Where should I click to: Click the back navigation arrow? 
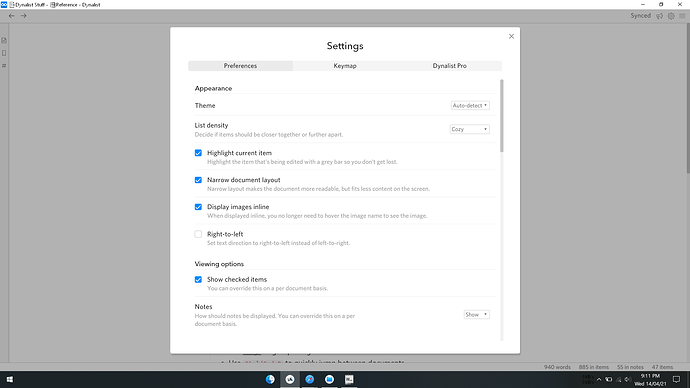tap(11, 16)
